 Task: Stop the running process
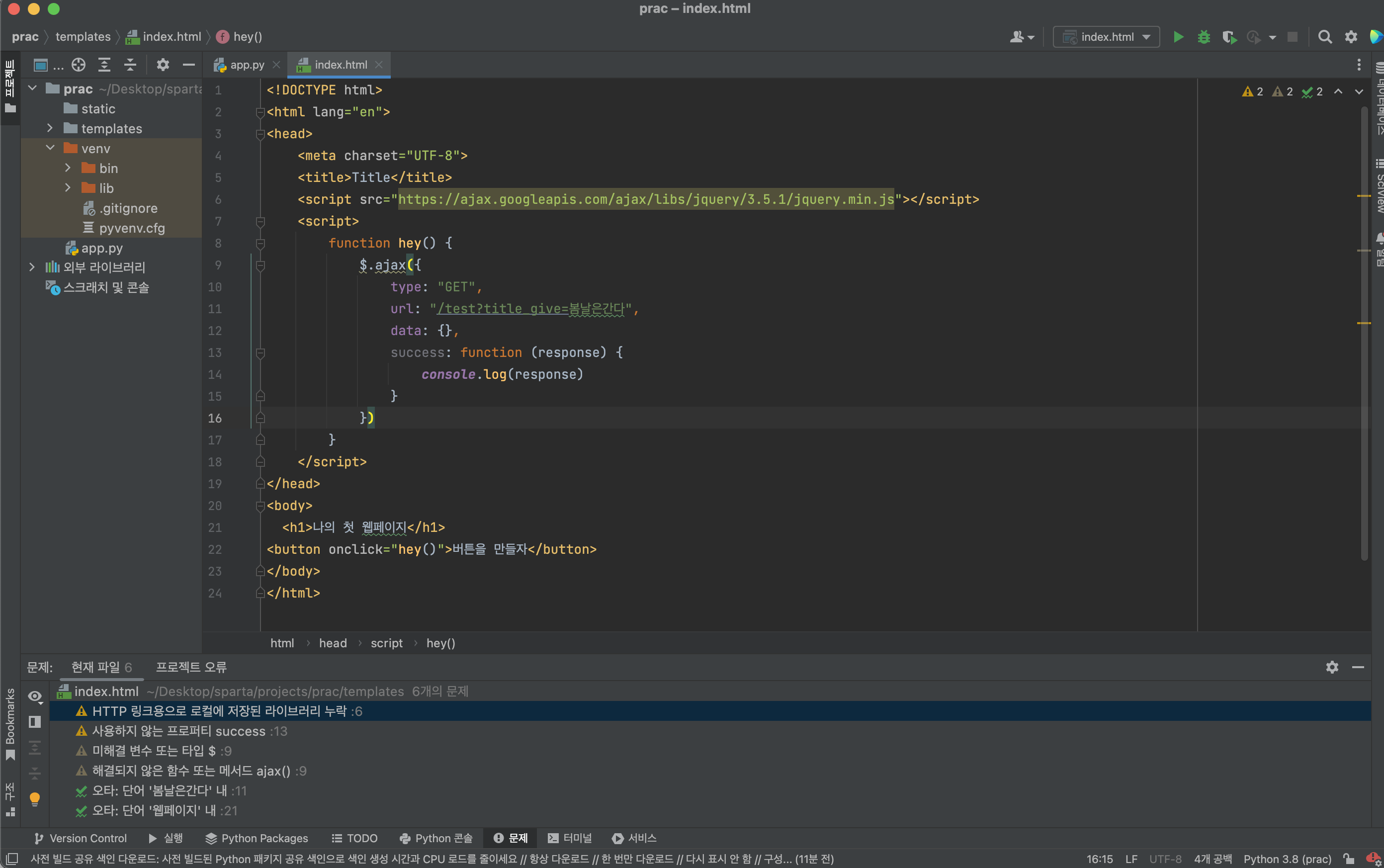pos(1292,37)
